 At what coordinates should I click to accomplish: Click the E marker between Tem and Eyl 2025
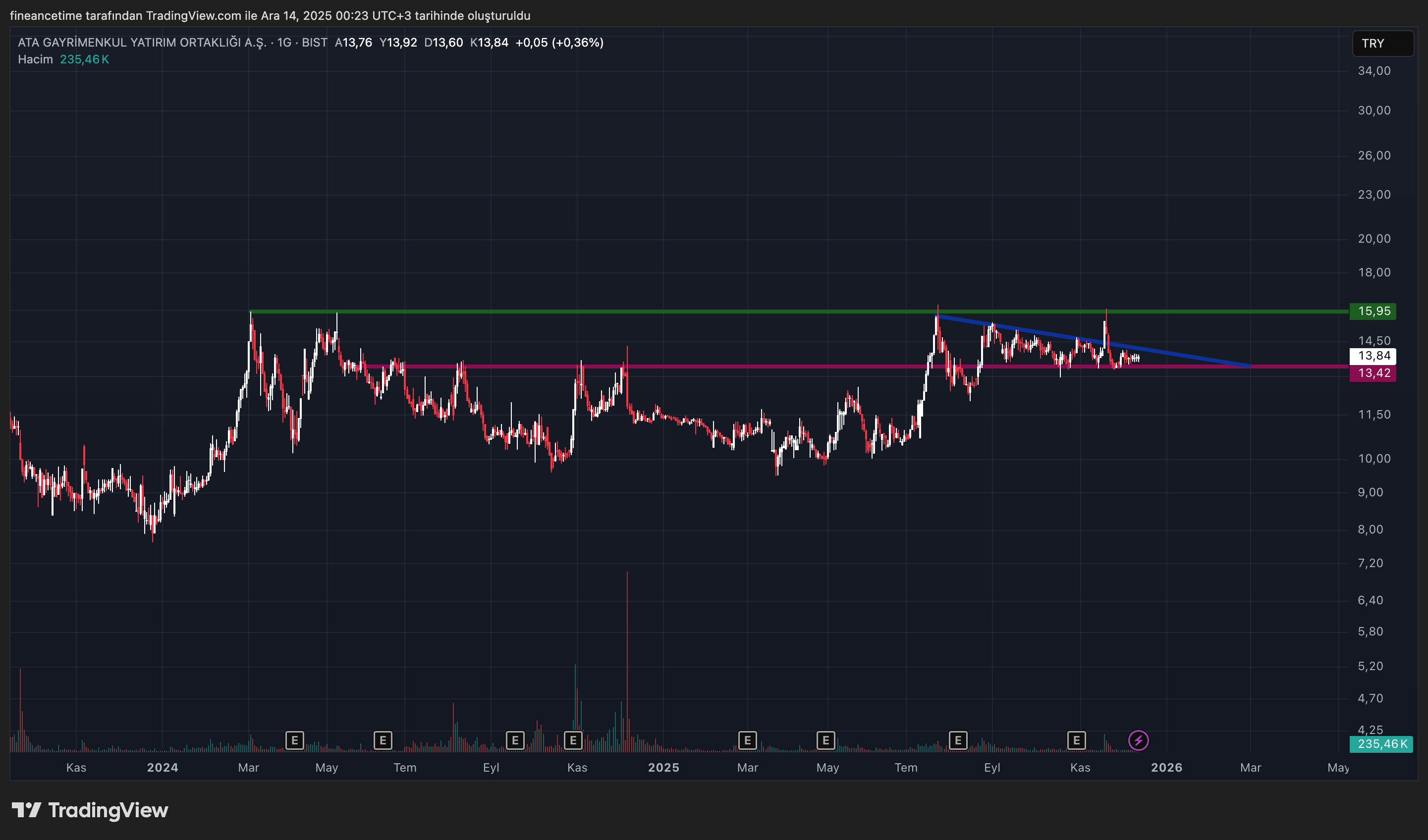(x=958, y=740)
